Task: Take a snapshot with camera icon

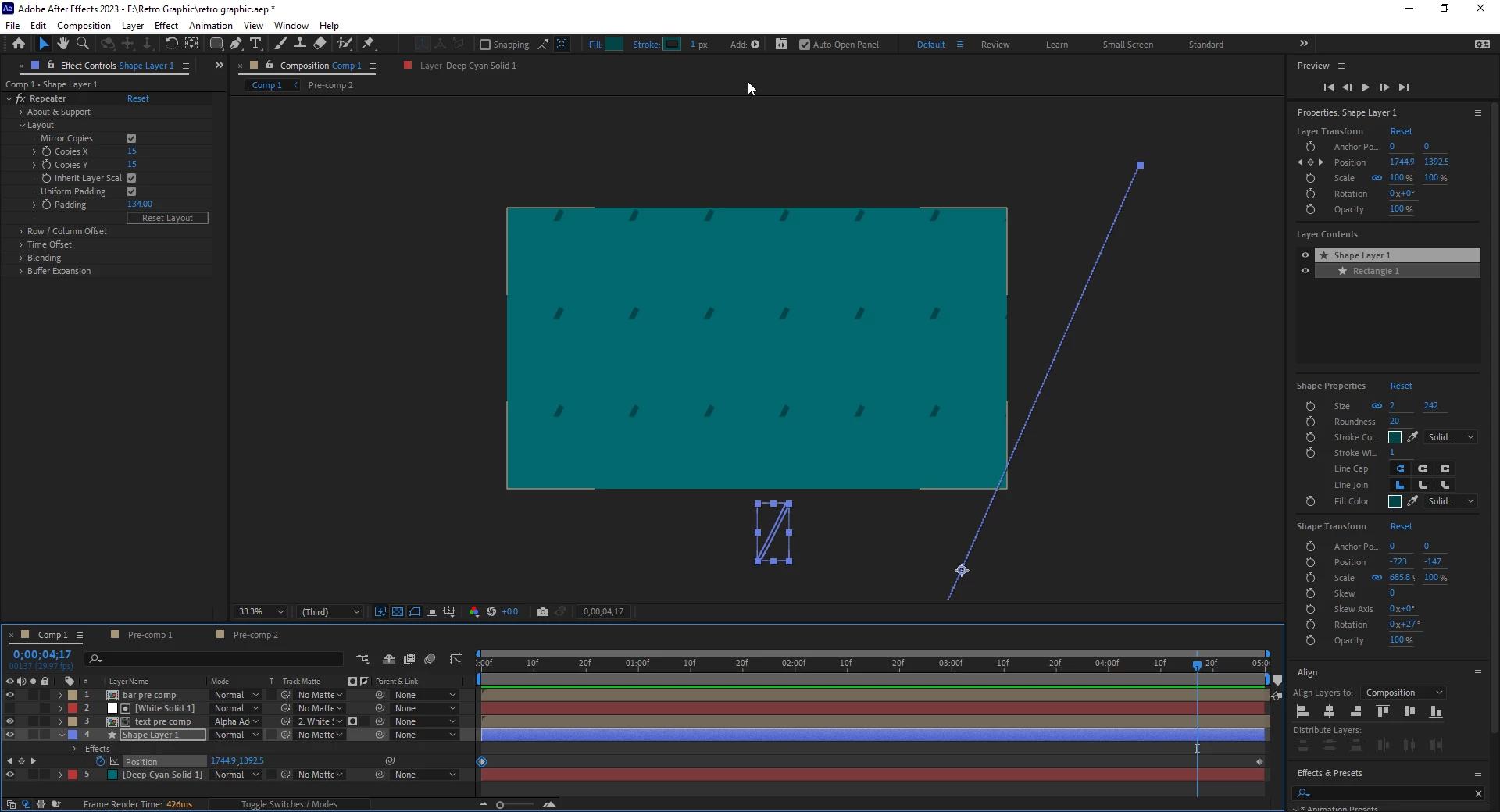Action: coord(543,612)
